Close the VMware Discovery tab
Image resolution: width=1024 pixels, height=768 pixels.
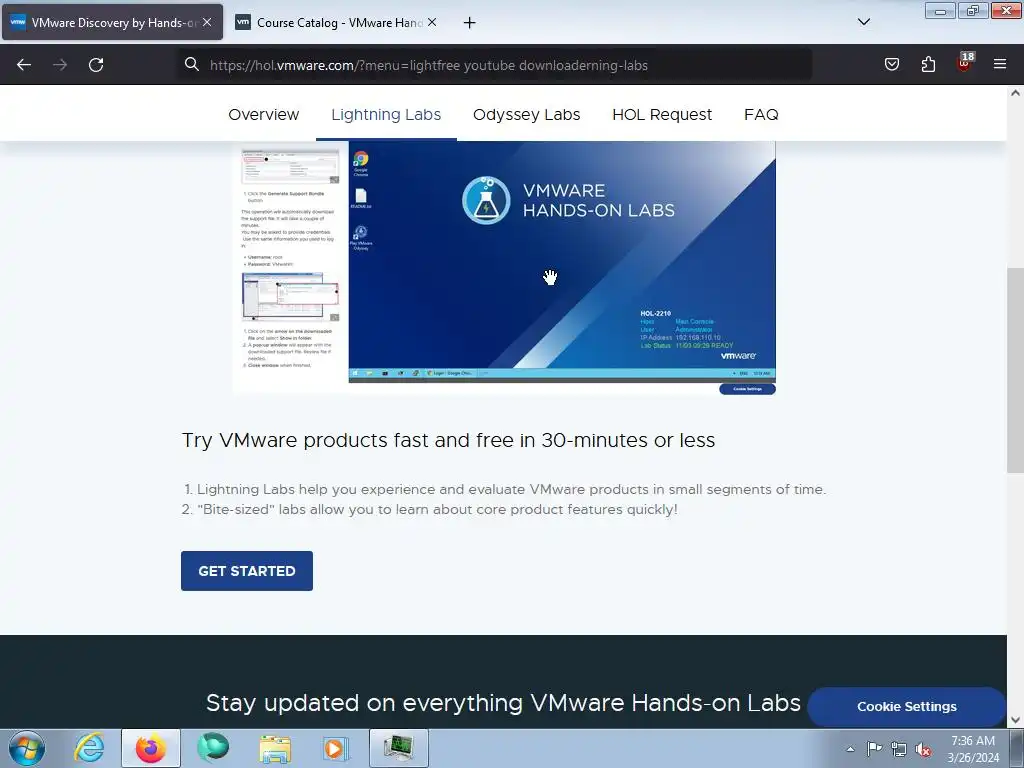207,22
